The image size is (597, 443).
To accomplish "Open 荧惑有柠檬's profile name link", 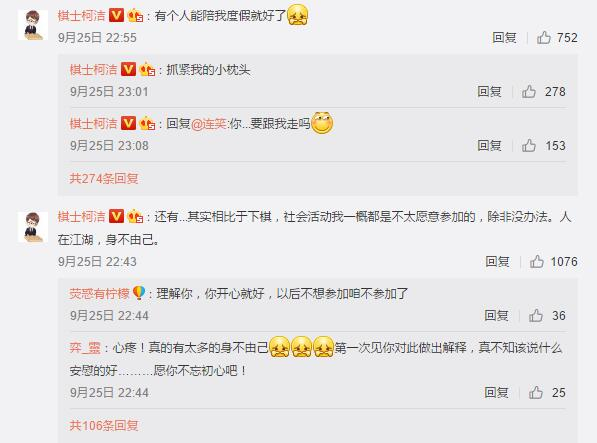I will [x=99, y=293].
